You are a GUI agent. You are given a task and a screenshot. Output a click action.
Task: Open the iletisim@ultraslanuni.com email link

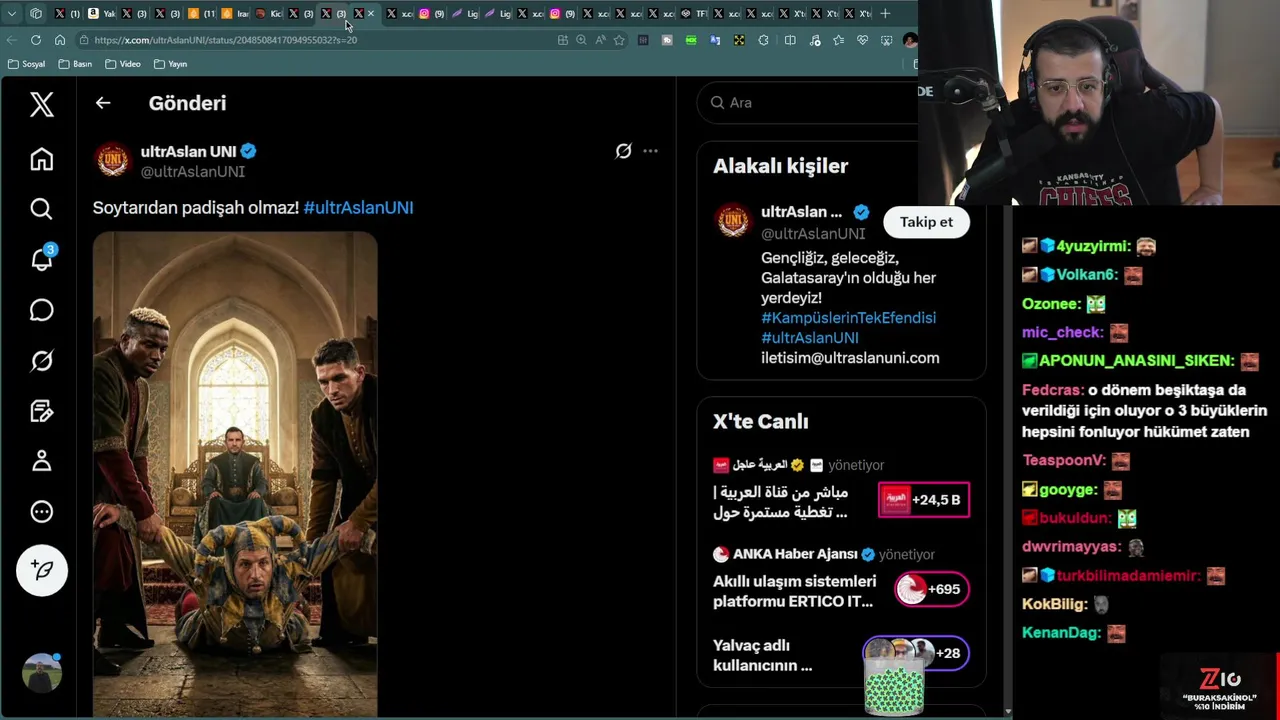click(850, 357)
